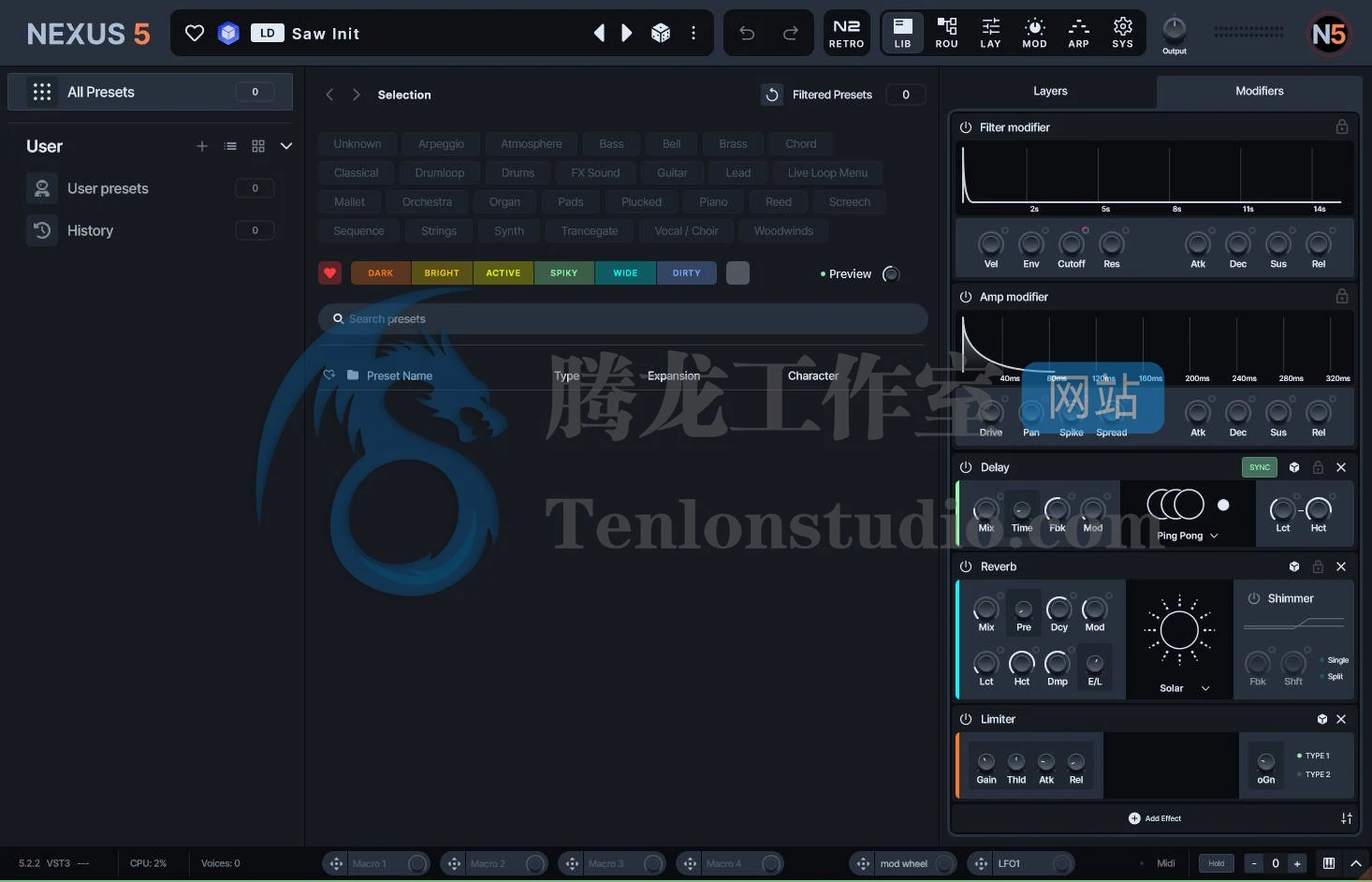Click the blue cube expansion icon
Viewport: 1372px width, 882px height.
pyautogui.click(x=228, y=34)
